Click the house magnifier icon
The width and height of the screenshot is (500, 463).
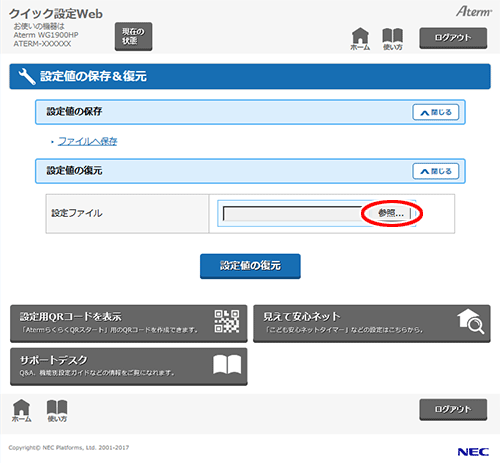pos(470,321)
